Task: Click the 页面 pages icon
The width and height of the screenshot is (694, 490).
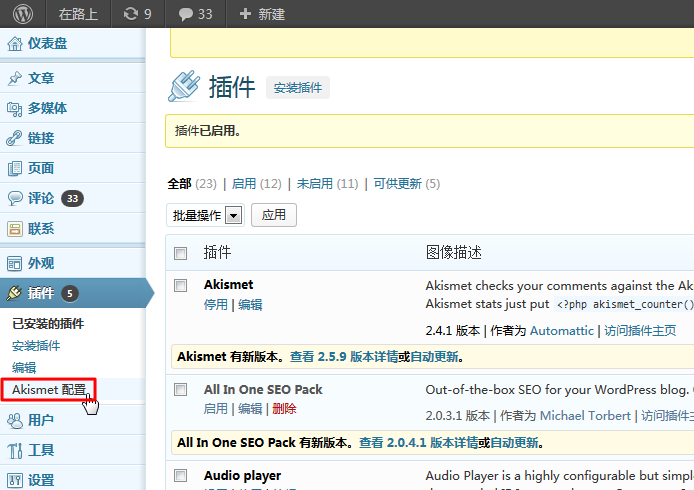Action: click(15, 168)
